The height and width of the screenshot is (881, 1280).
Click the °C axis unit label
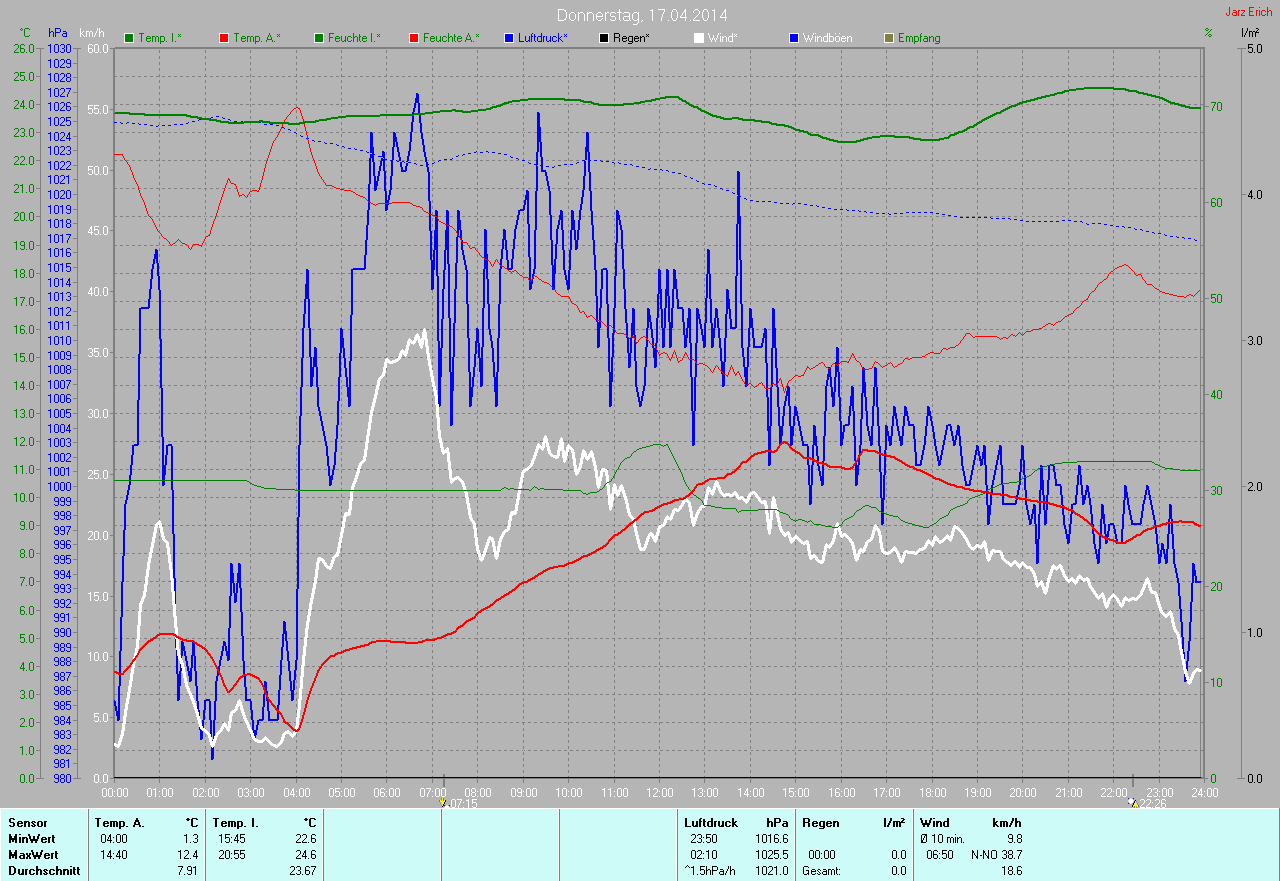tap(25, 33)
